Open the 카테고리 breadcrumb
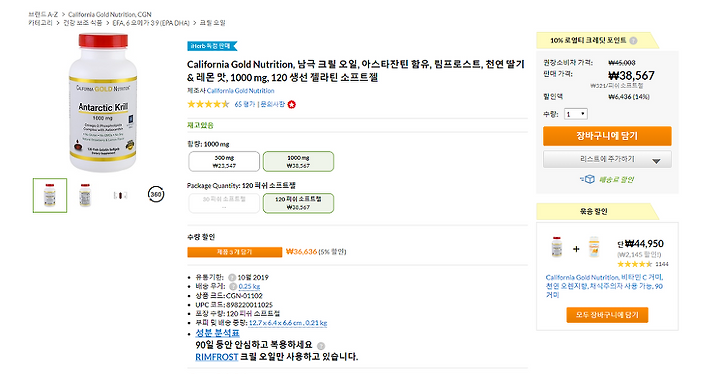 (x=40, y=23)
